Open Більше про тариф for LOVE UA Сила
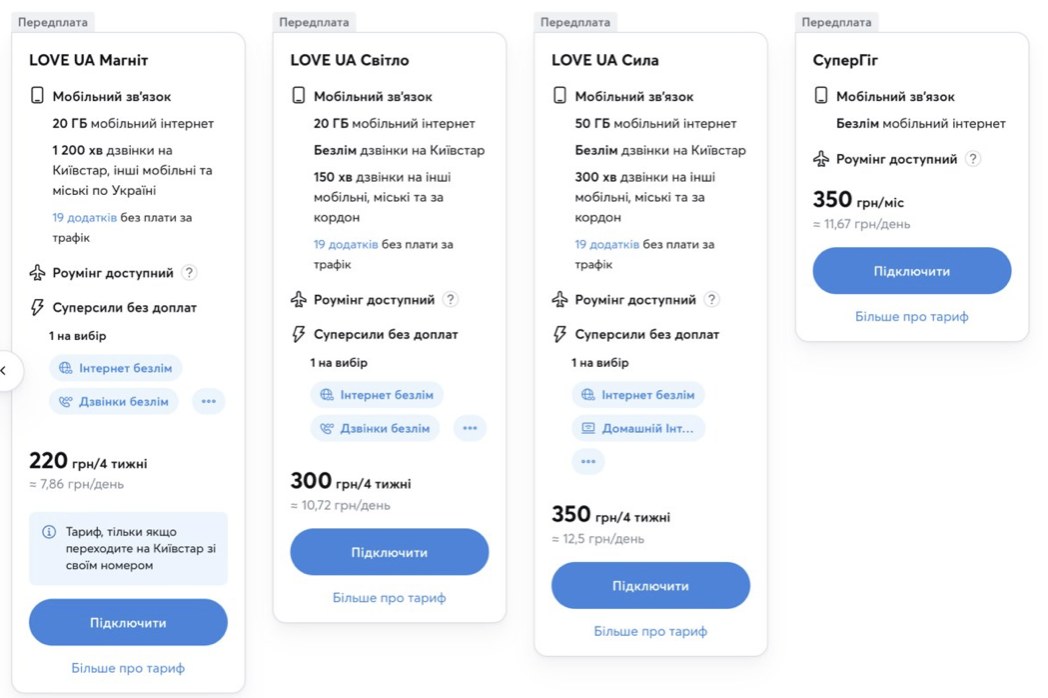Viewport: 1048px width, 698px height. [650, 631]
